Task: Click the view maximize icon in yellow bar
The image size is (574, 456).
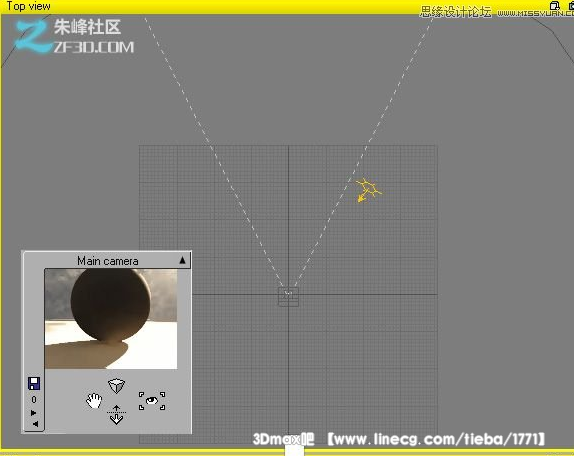Action: (x=555, y=5)
